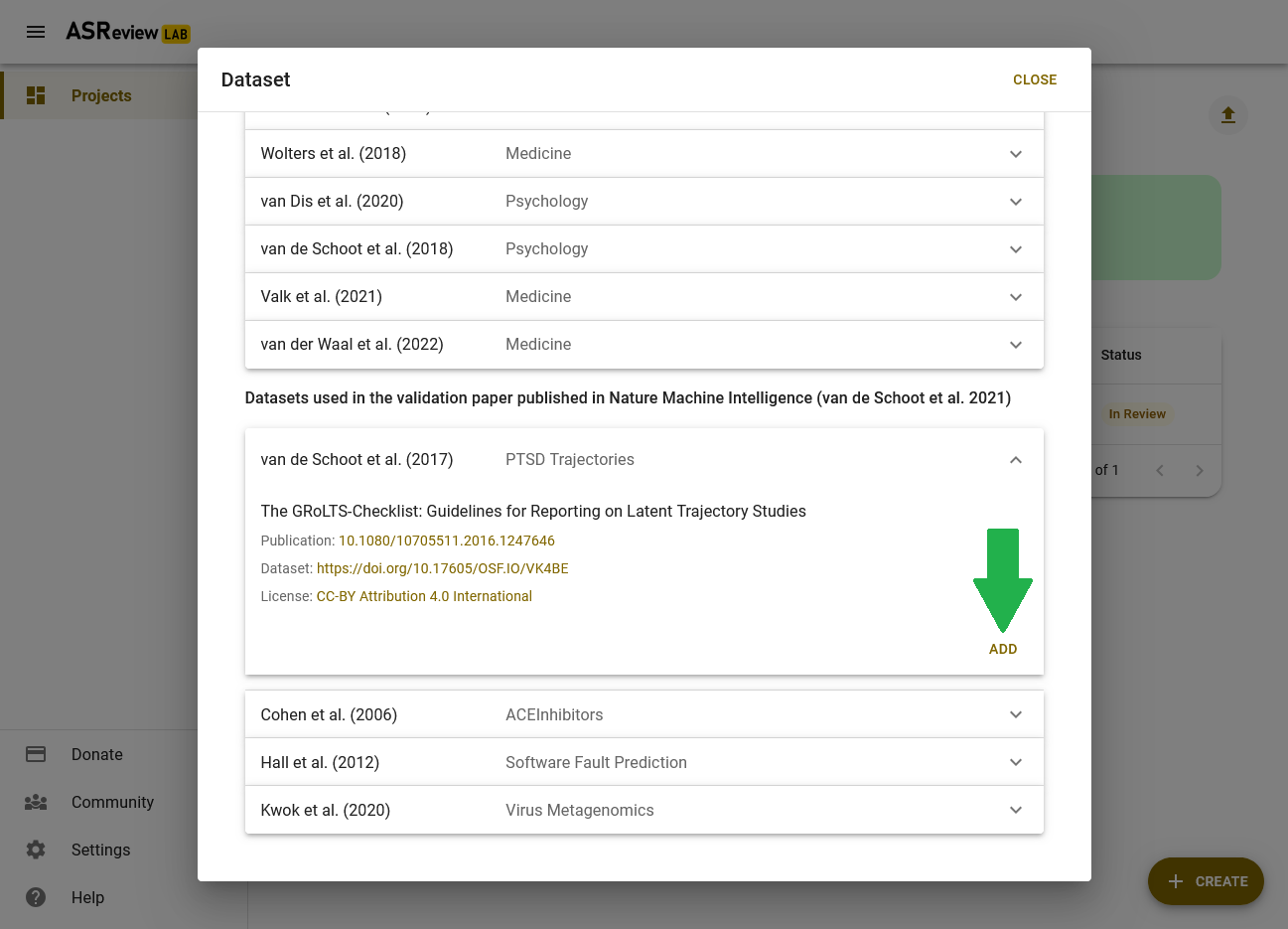
Task: Click the Projects dashboard icon
Action: point(36,95)
